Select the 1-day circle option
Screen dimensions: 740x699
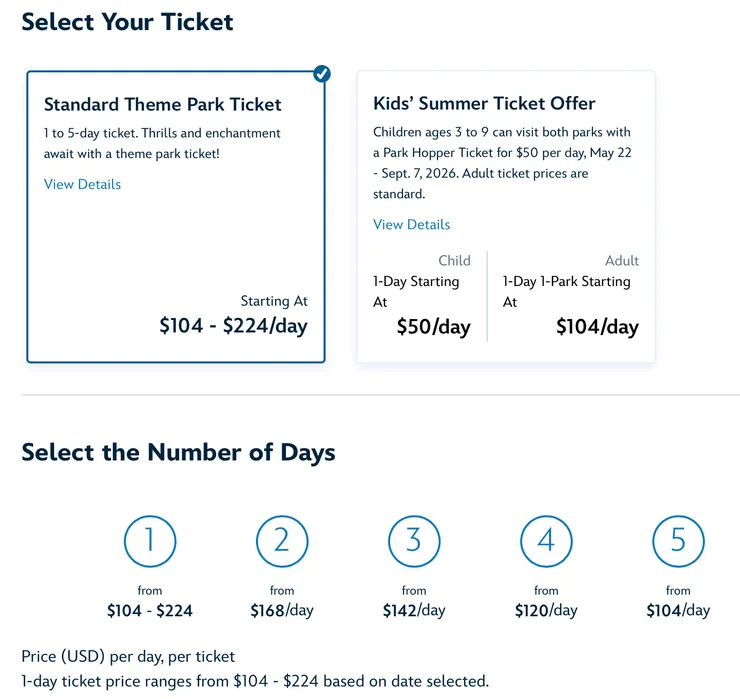click(150, 541)
